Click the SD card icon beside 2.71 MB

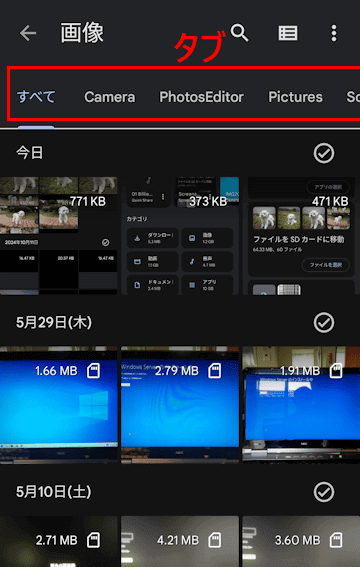[x=94, y=540]
